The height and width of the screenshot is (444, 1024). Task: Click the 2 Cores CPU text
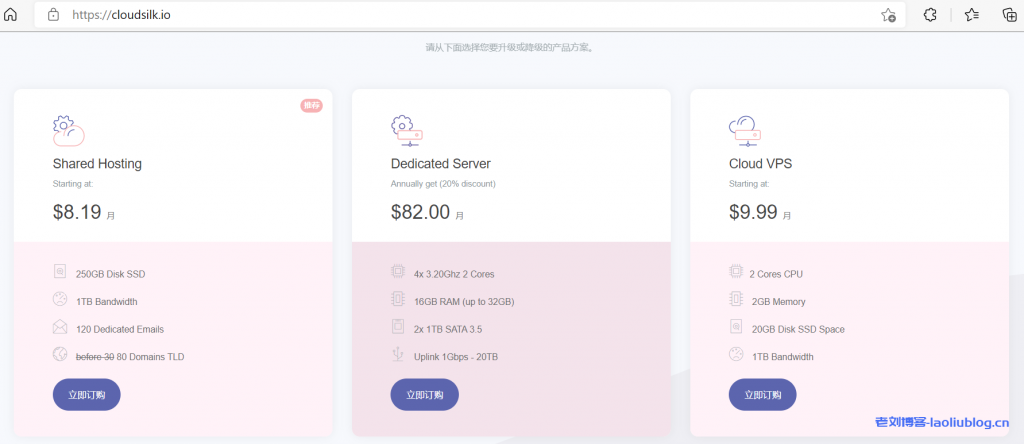tap(777, 274)
